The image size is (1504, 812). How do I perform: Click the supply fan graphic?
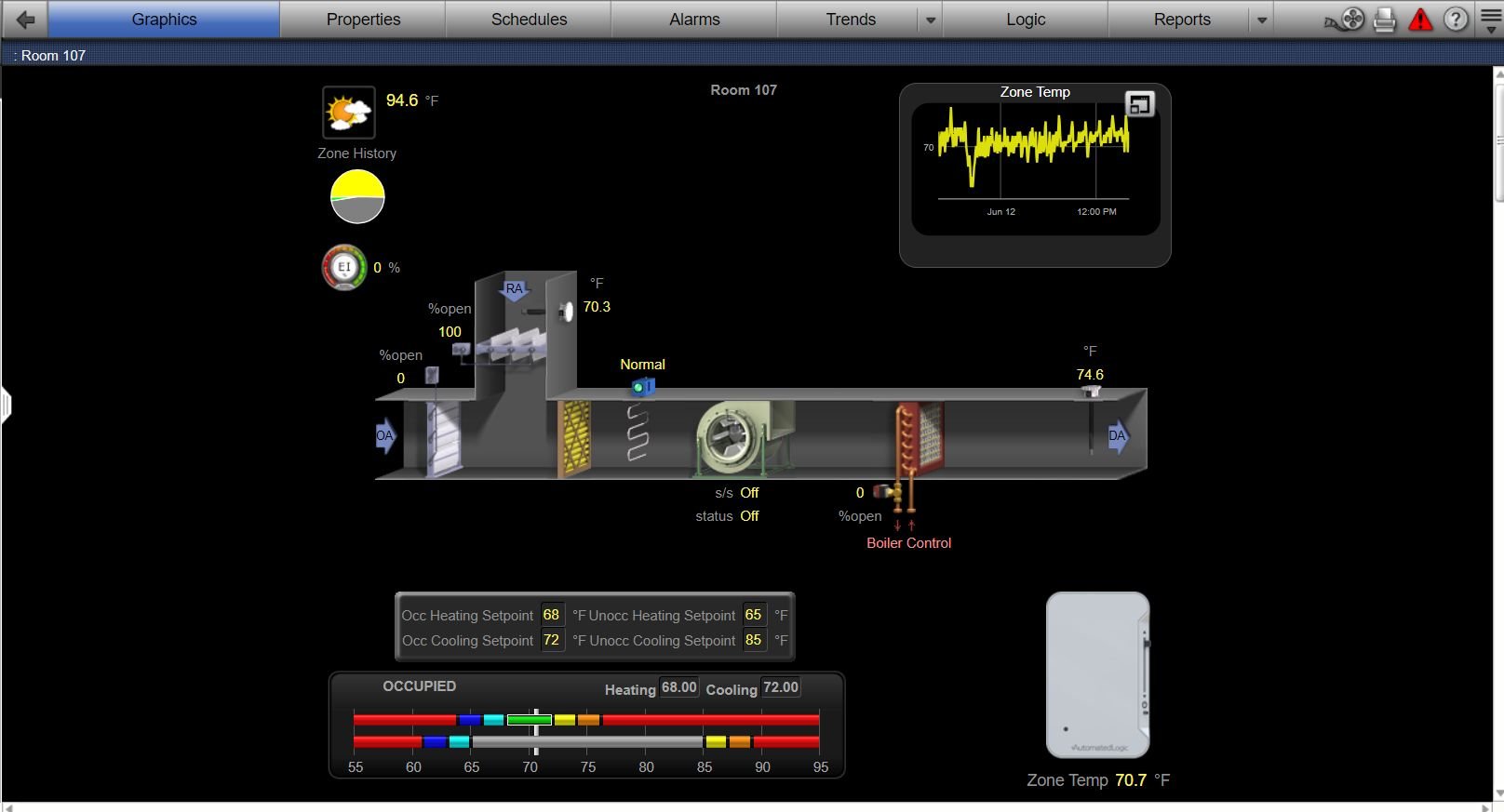click(x=731, y=438)
